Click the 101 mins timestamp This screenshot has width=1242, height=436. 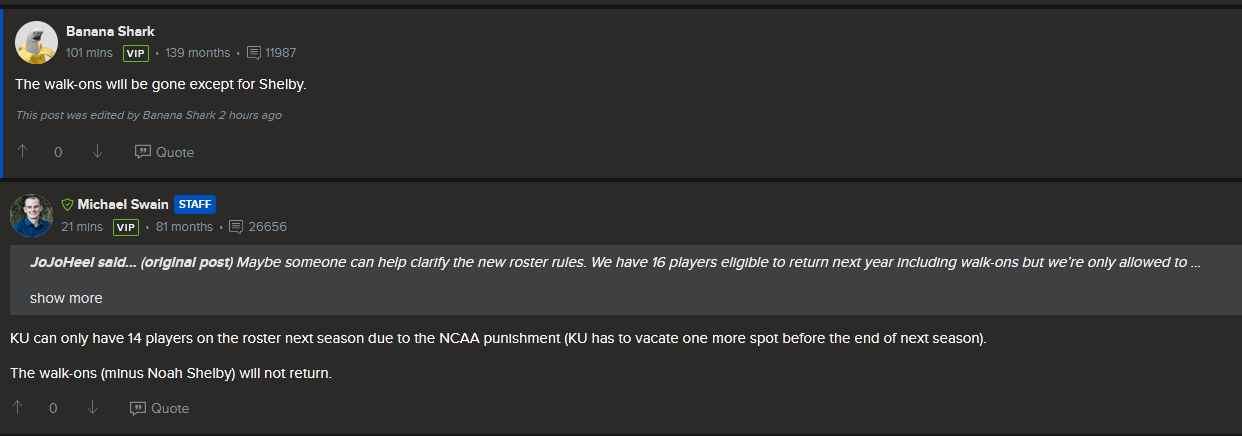[x=89, y=53]
